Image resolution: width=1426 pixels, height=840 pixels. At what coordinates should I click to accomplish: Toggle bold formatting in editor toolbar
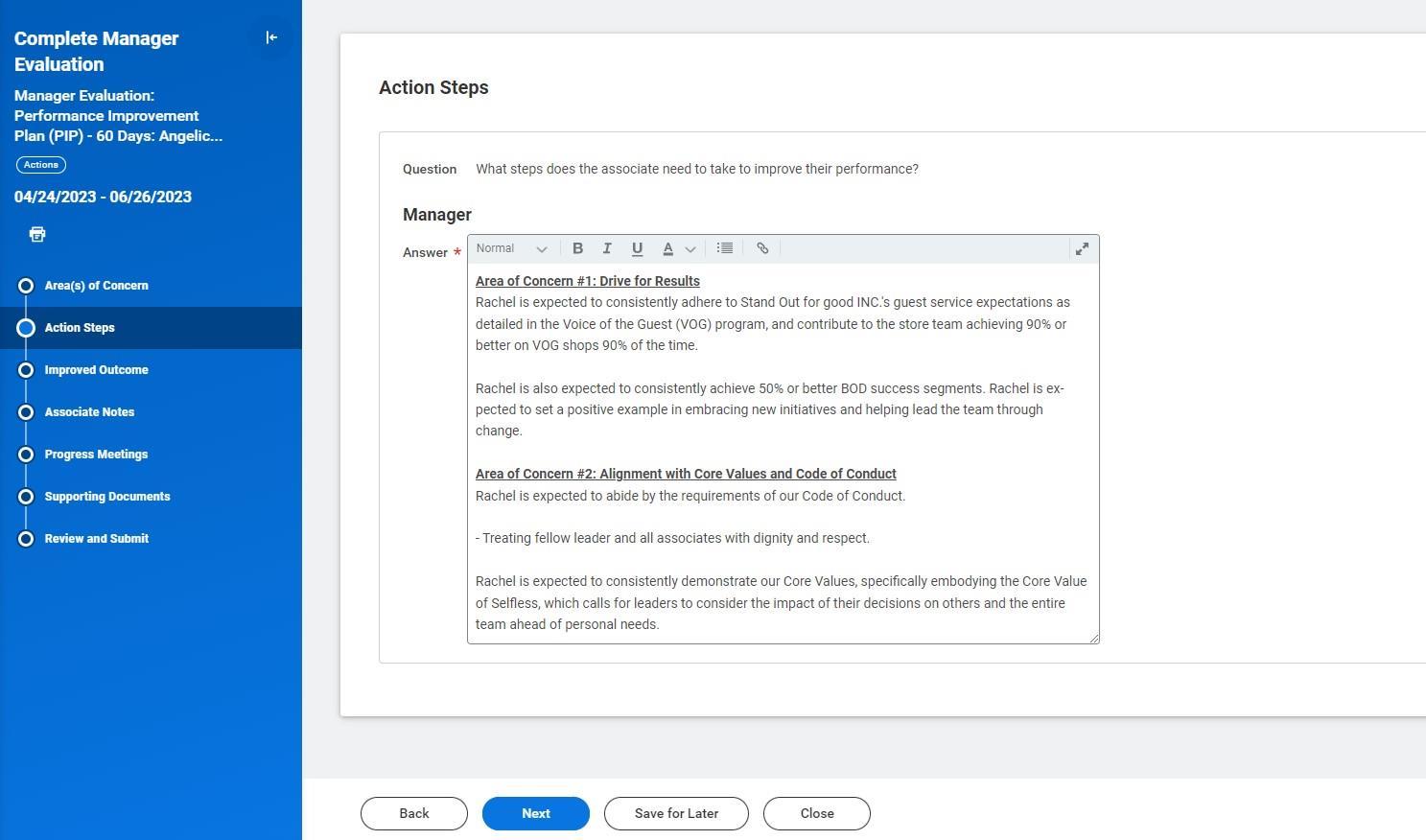click(x=577, y=248)
